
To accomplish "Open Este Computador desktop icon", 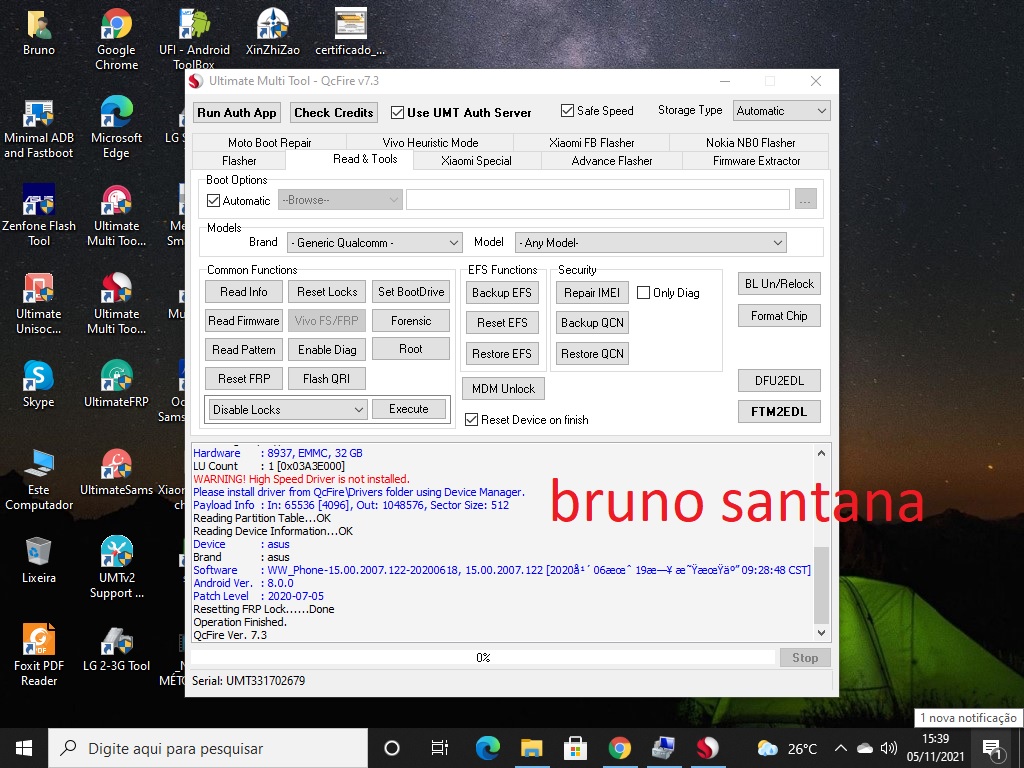I will point(39,480).
